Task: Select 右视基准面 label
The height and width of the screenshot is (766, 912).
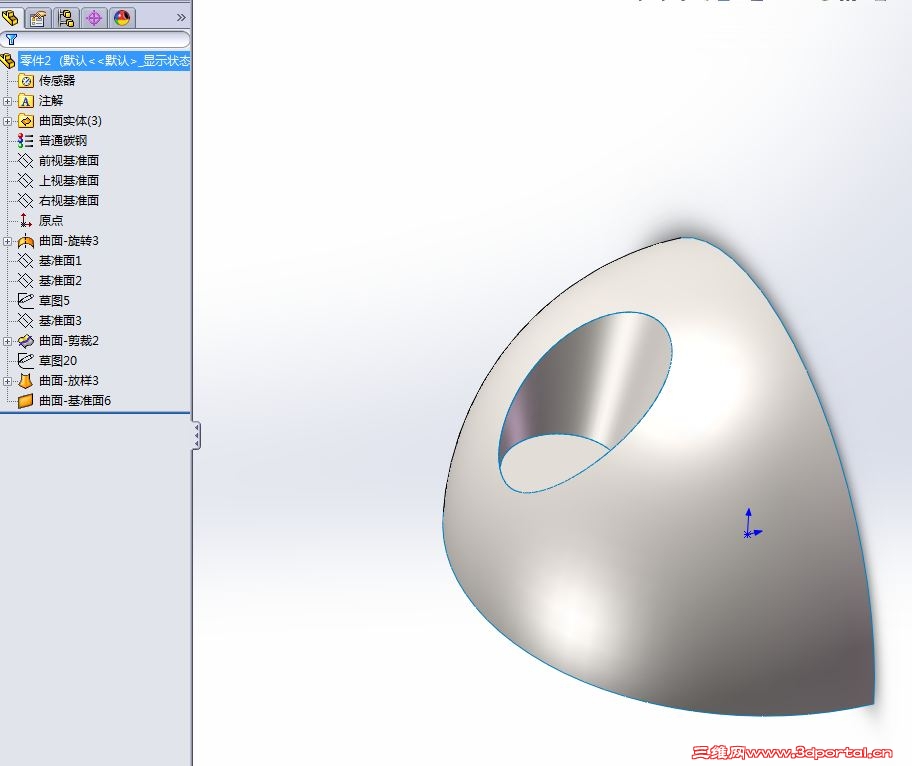Action: [x=69, y=201]
